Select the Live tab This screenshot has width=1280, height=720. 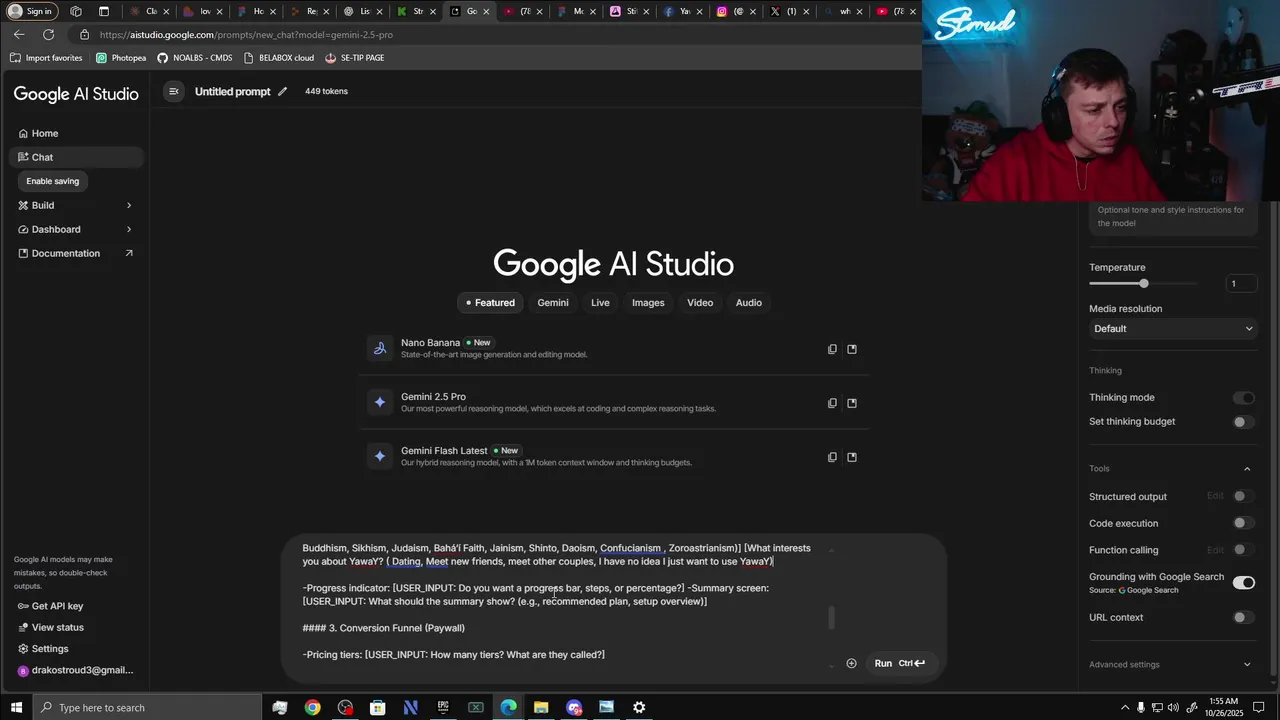(600, 303)
